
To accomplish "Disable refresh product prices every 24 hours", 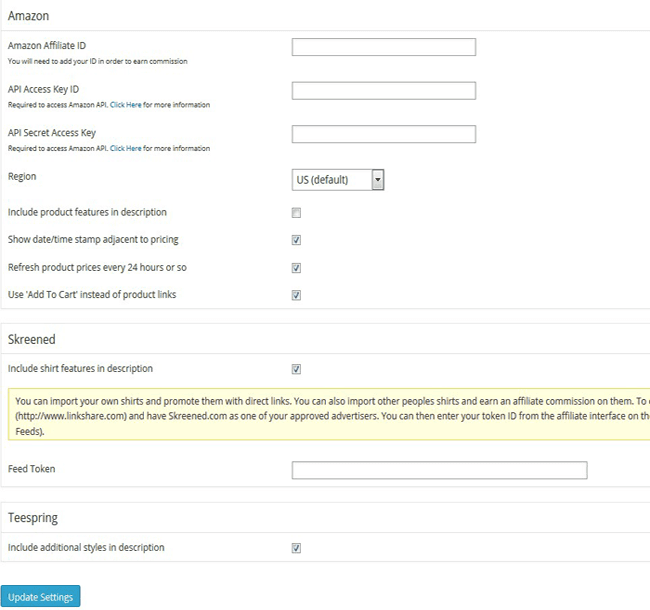I will click(296, 268).
